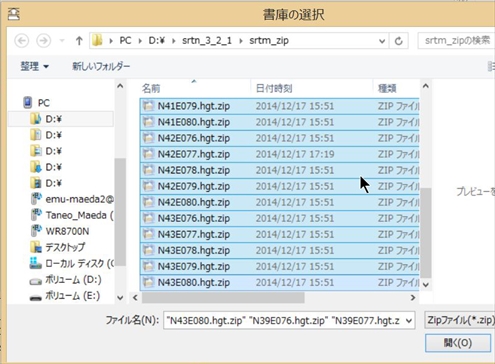Click the PC computer icon in tree
This screenshot has width=495, height=364.
28,102
